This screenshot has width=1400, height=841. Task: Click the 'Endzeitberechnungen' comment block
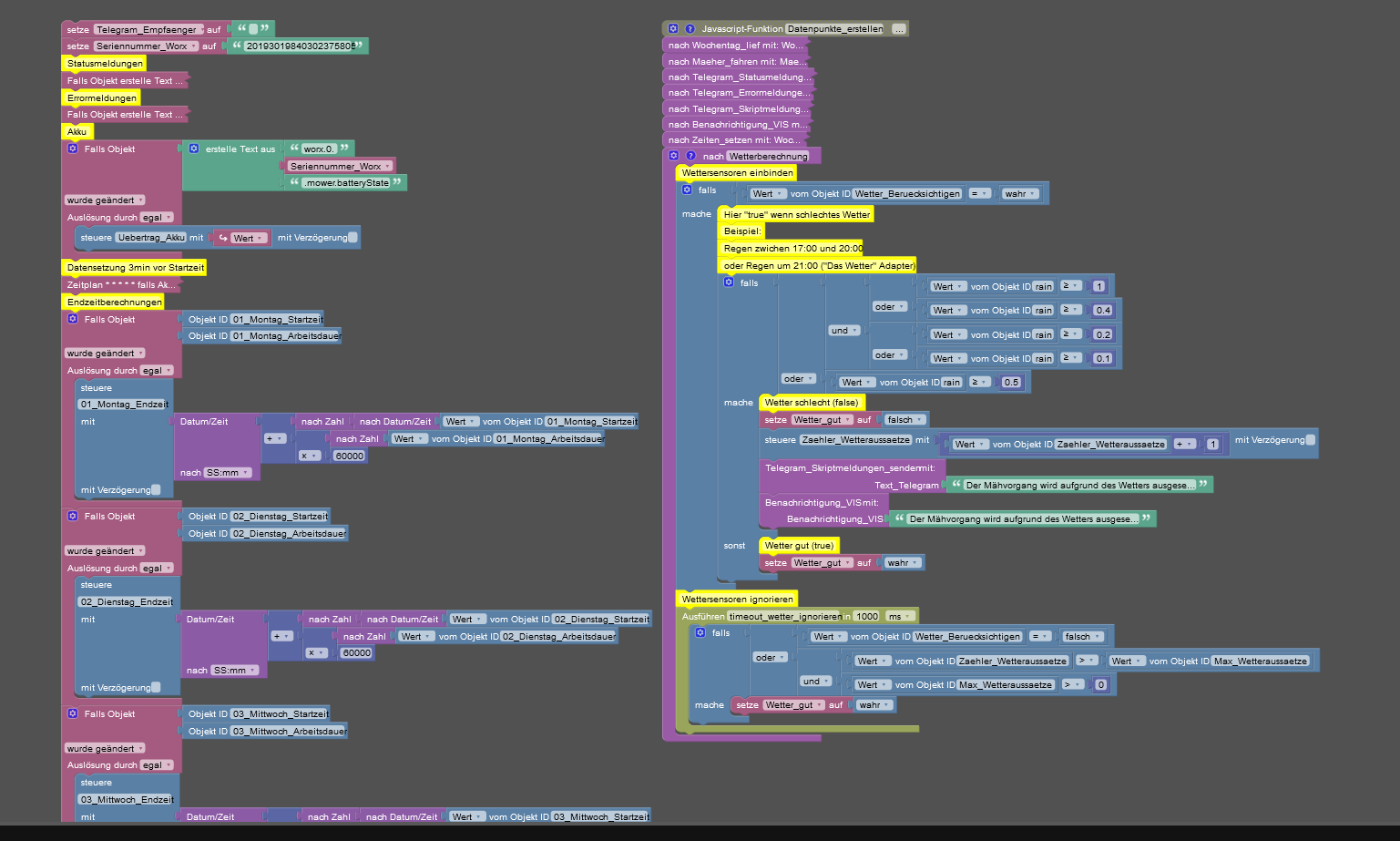click(115, 303)
